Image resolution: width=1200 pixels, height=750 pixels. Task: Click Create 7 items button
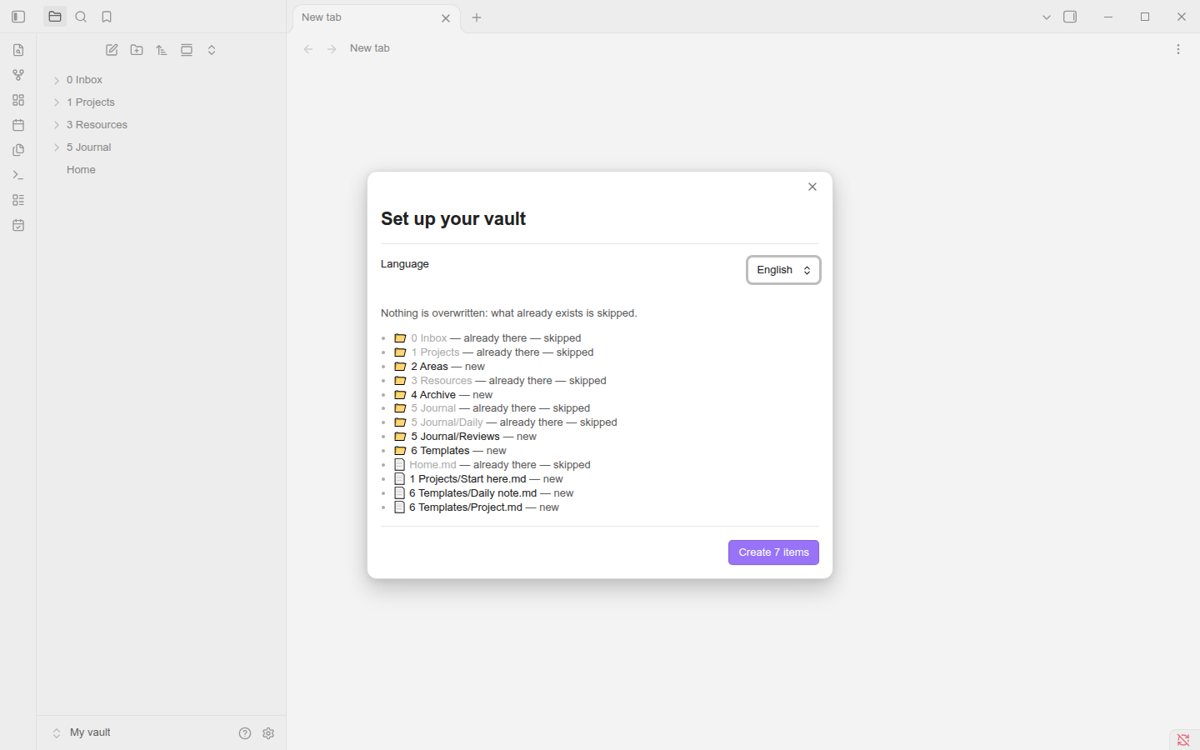pyautogui.click(x=773, y=552)
